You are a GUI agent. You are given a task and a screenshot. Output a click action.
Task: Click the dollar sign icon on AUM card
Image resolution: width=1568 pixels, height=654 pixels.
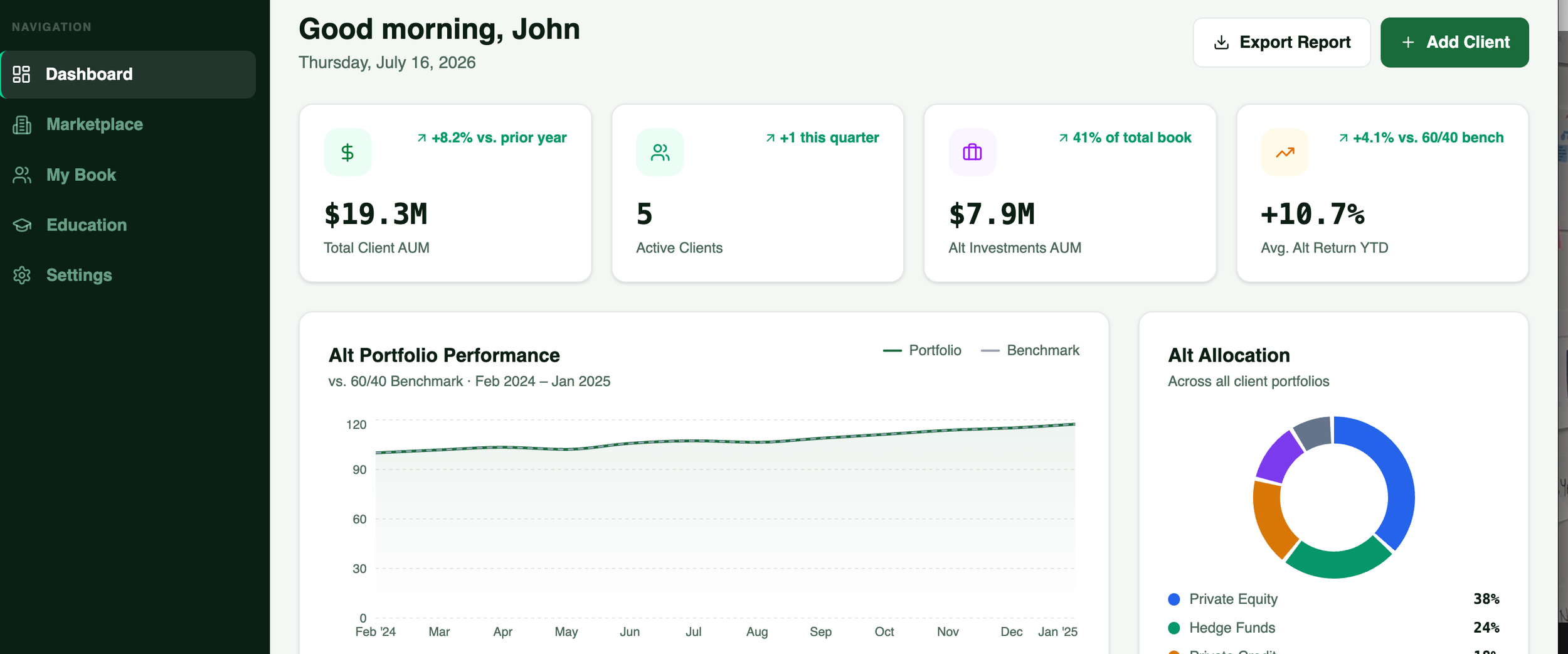347,153
